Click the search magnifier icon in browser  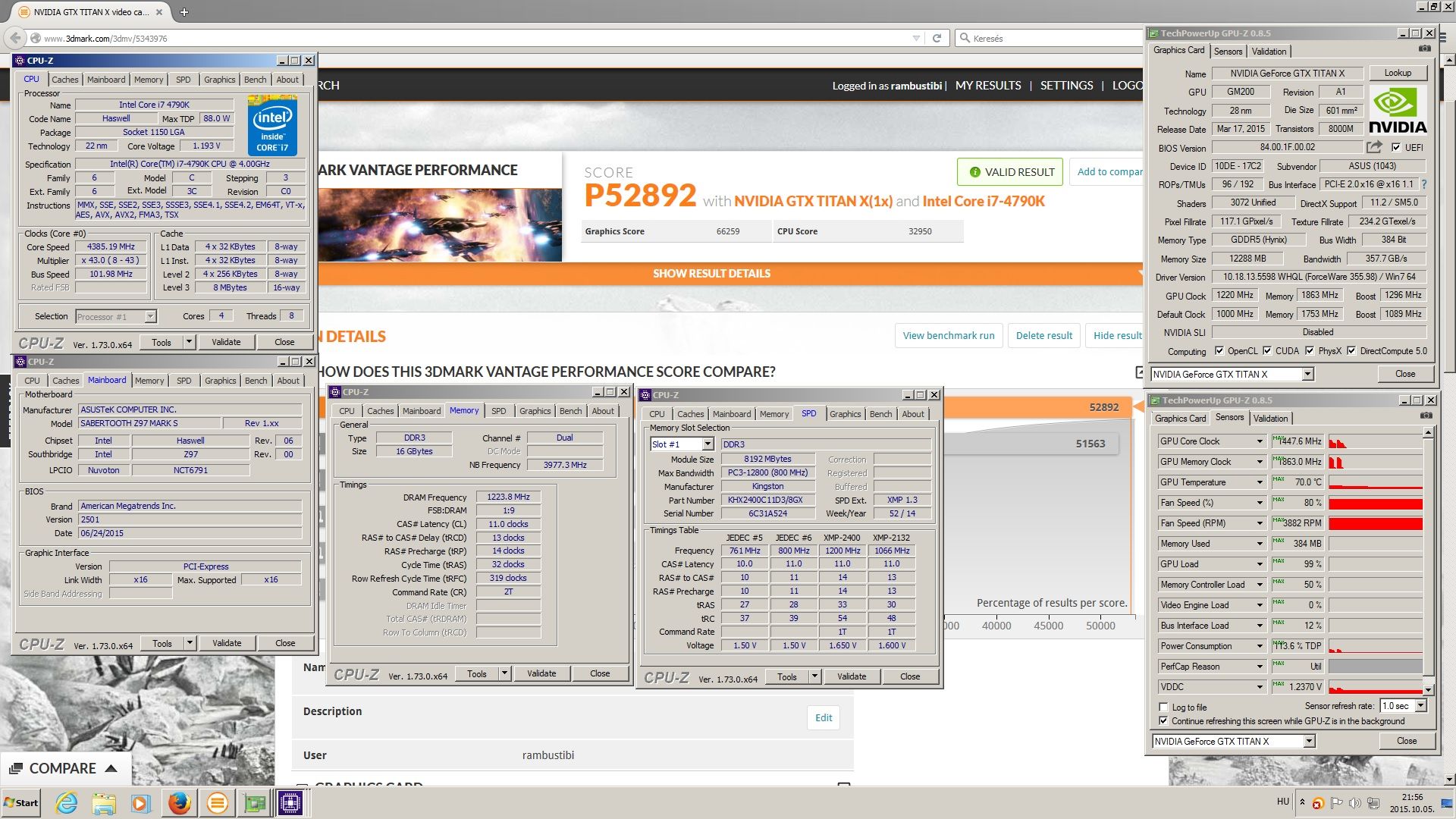click(965, 38)
